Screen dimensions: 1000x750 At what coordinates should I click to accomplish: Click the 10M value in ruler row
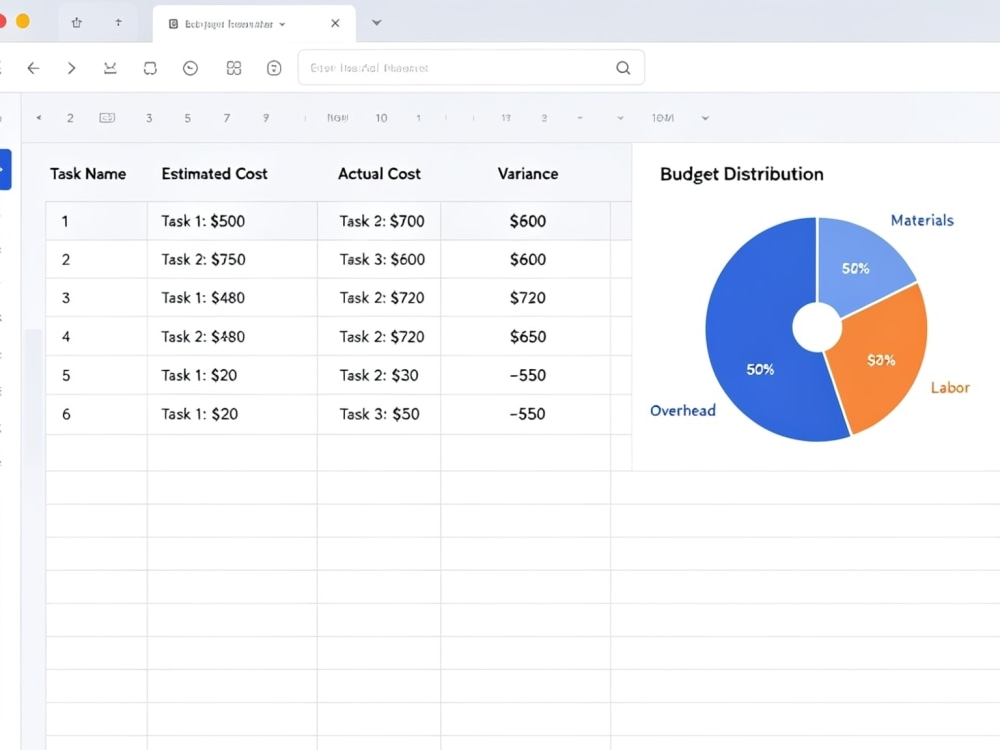(663, 118)
